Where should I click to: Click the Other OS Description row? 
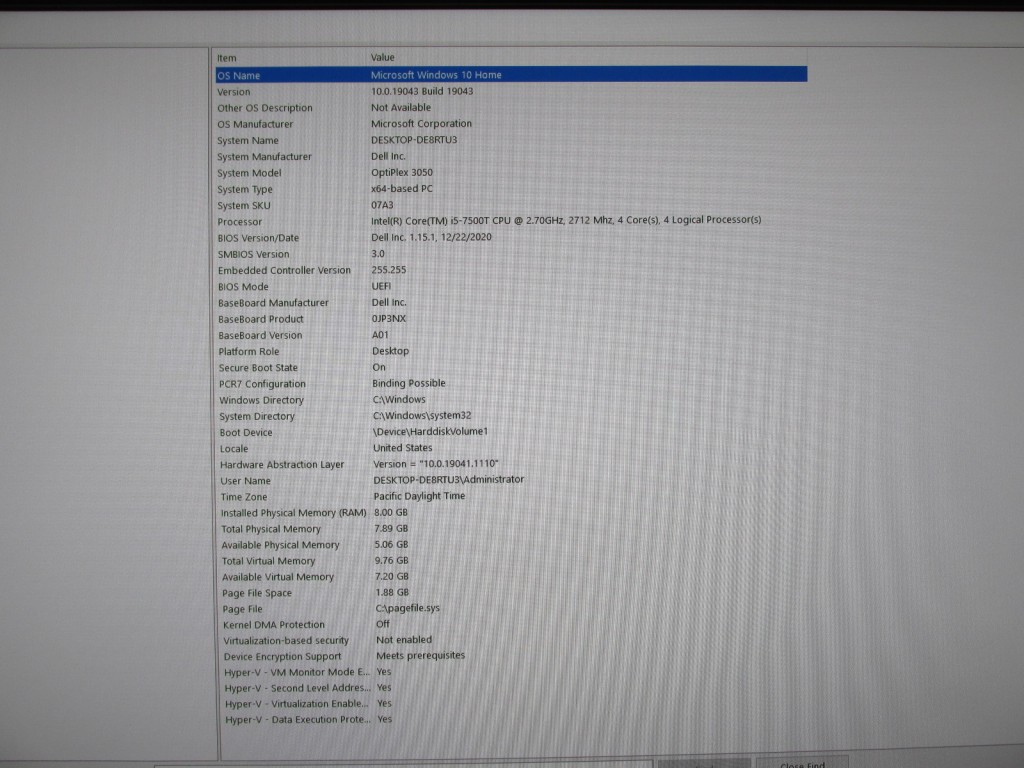511,108
